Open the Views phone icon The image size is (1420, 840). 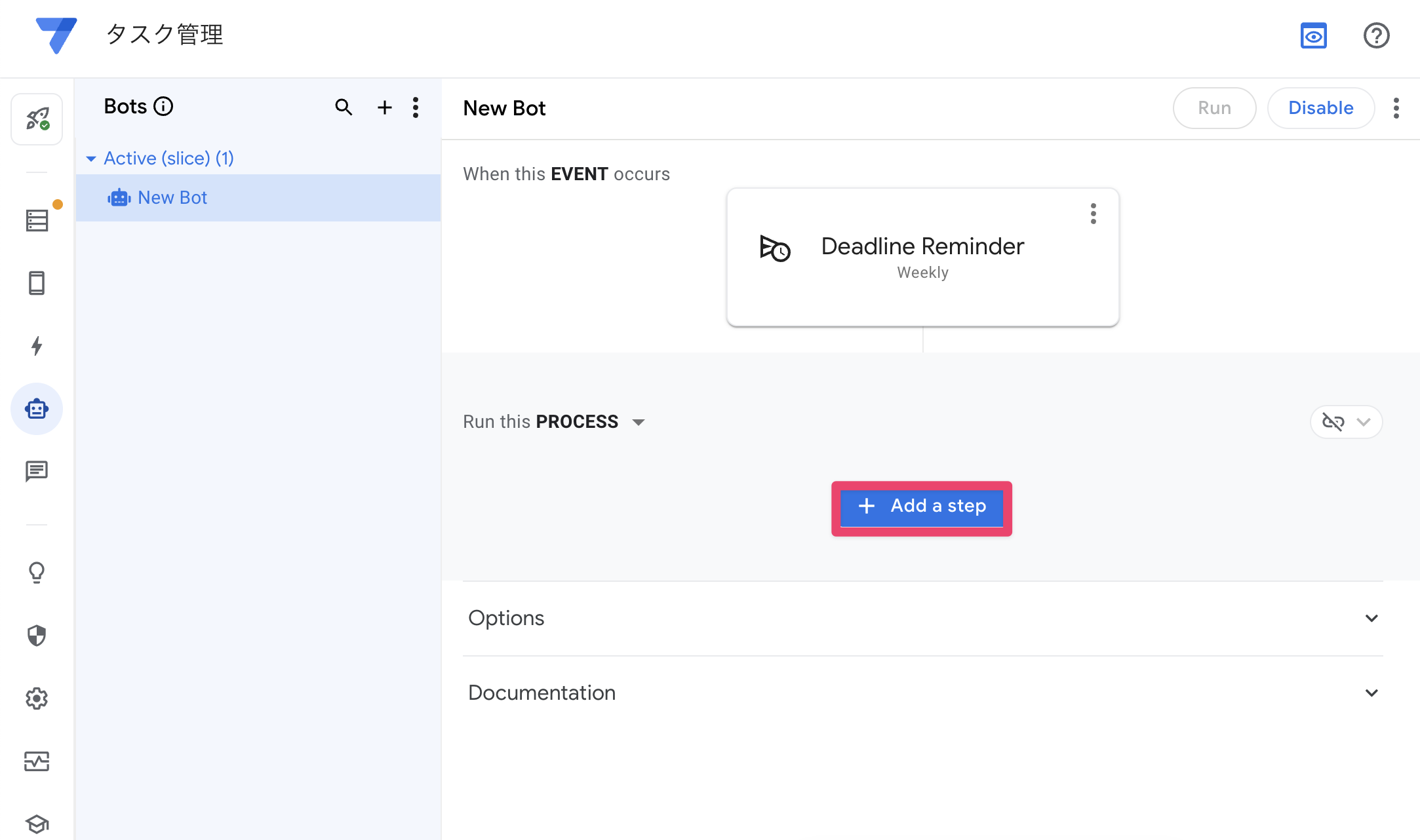pyautogui.click(x=37, y=283)
